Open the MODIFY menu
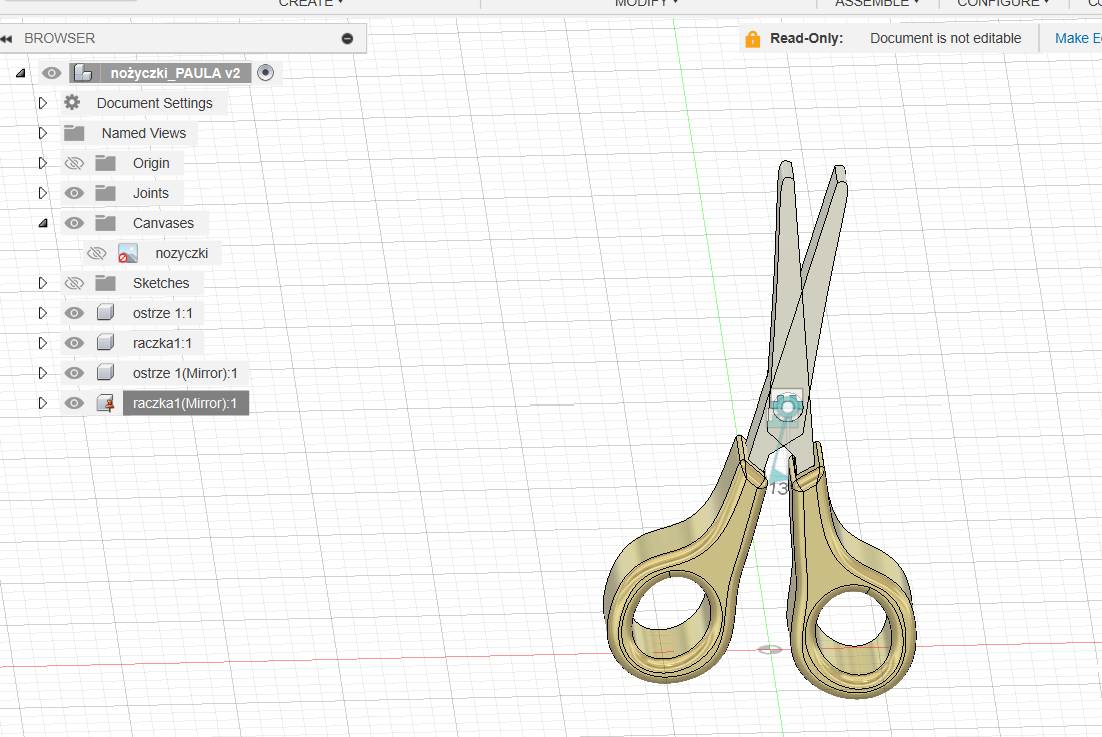Viewport: 1102px width, 737px height. (646, 3)
